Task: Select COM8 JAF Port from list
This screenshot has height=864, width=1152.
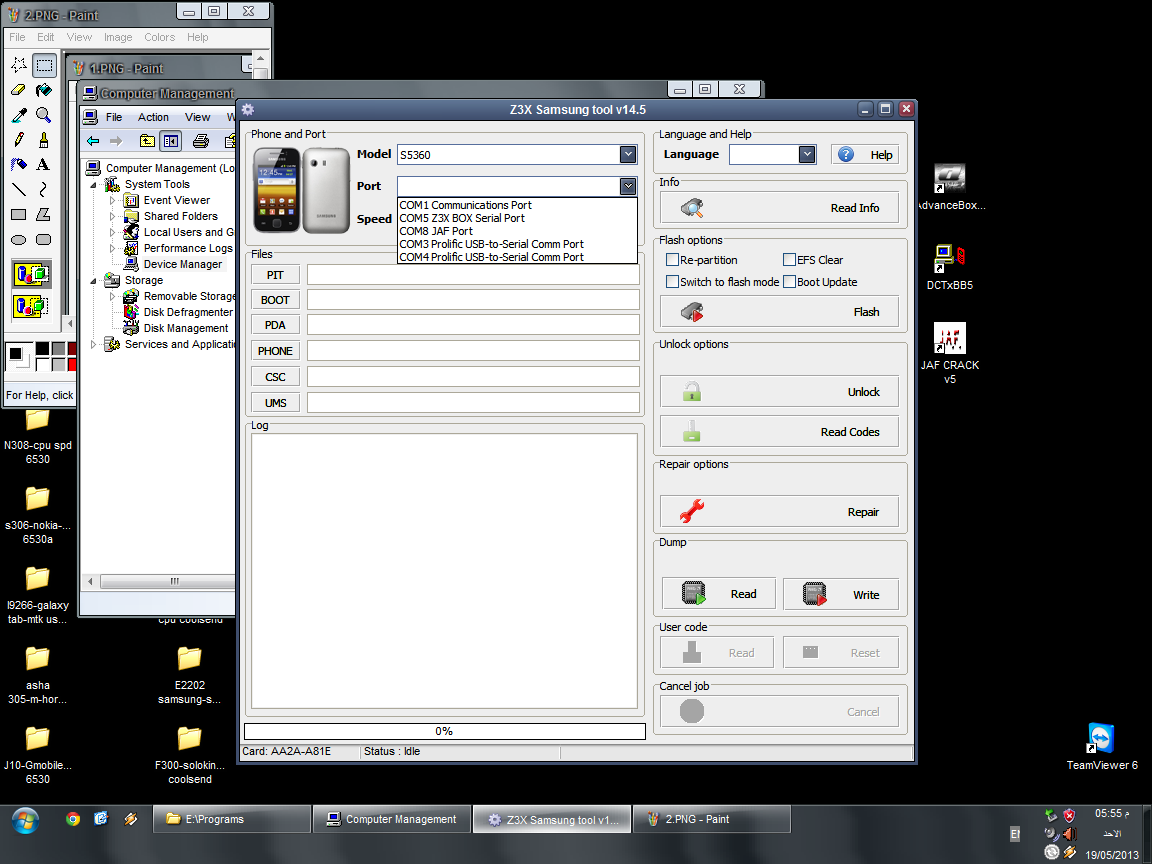Action: (517, 231)
